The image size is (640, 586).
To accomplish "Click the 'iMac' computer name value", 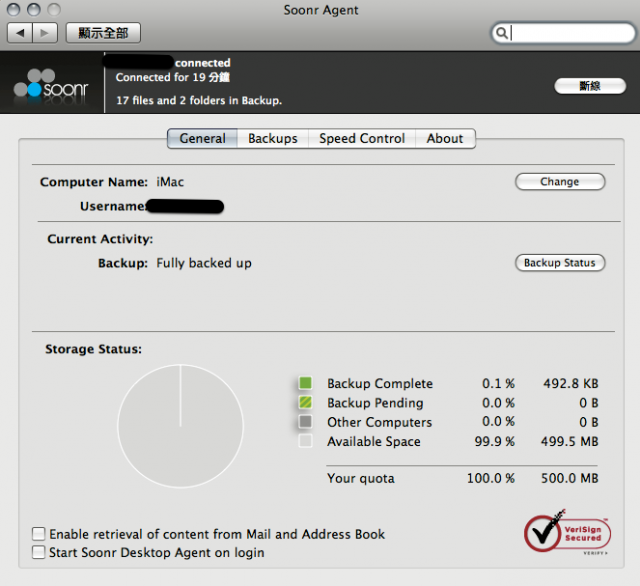I will [170, 182].
